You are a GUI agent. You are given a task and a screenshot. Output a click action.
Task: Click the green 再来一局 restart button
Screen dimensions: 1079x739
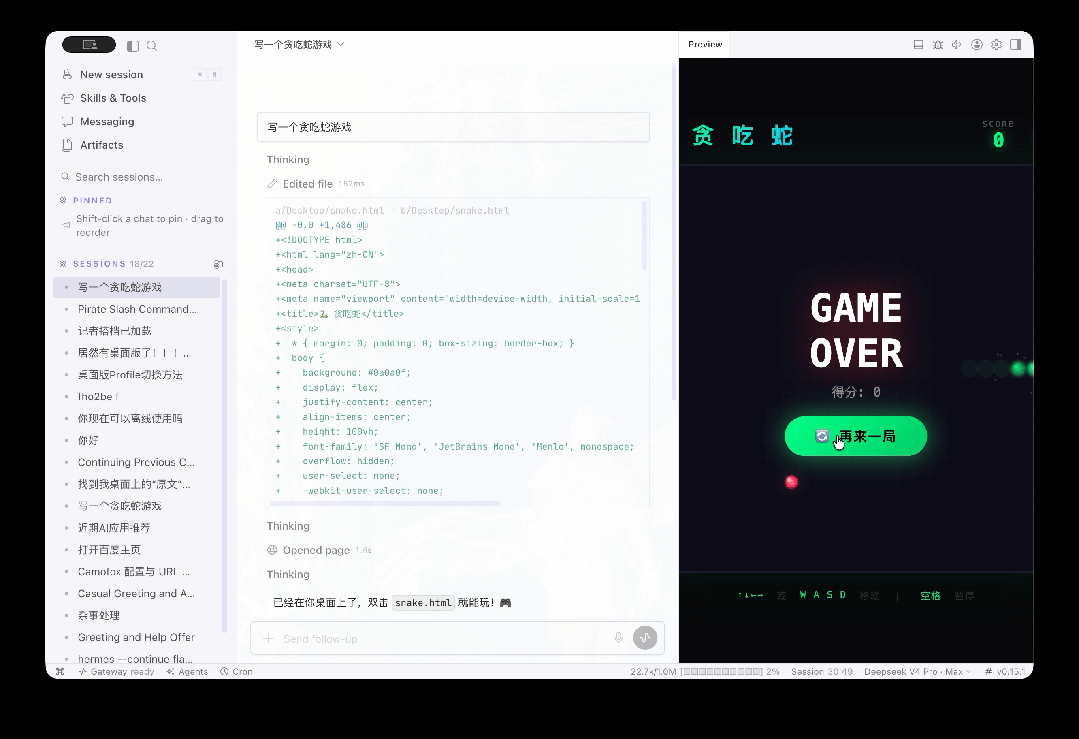pos(856,436)
